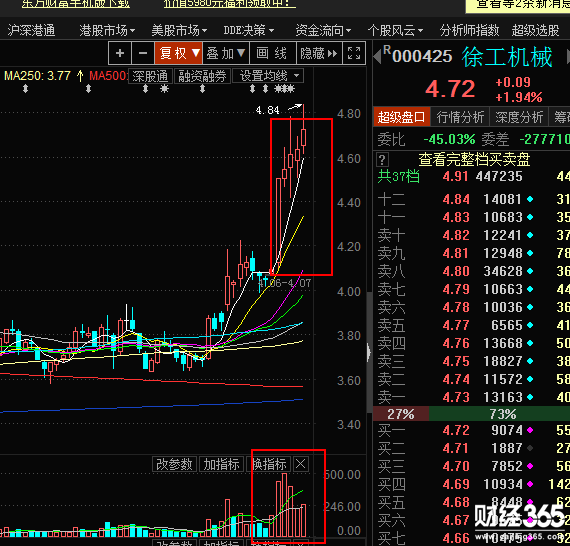Click the MA500 indicator label
Screen dimensions: 570x546
pyautogui.click(x=108, y=76)
